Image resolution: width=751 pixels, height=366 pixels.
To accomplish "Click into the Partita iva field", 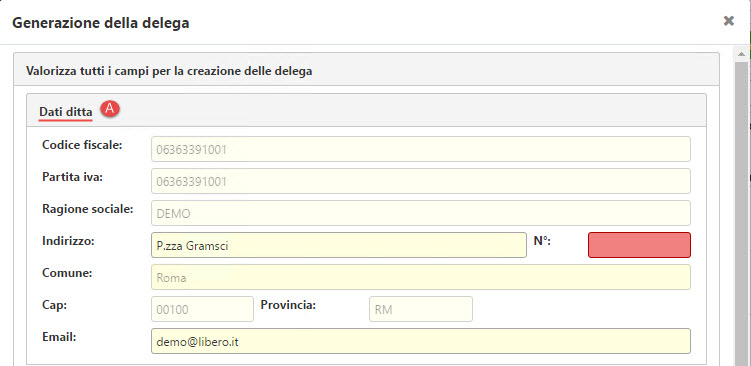I will click(421, 181).
